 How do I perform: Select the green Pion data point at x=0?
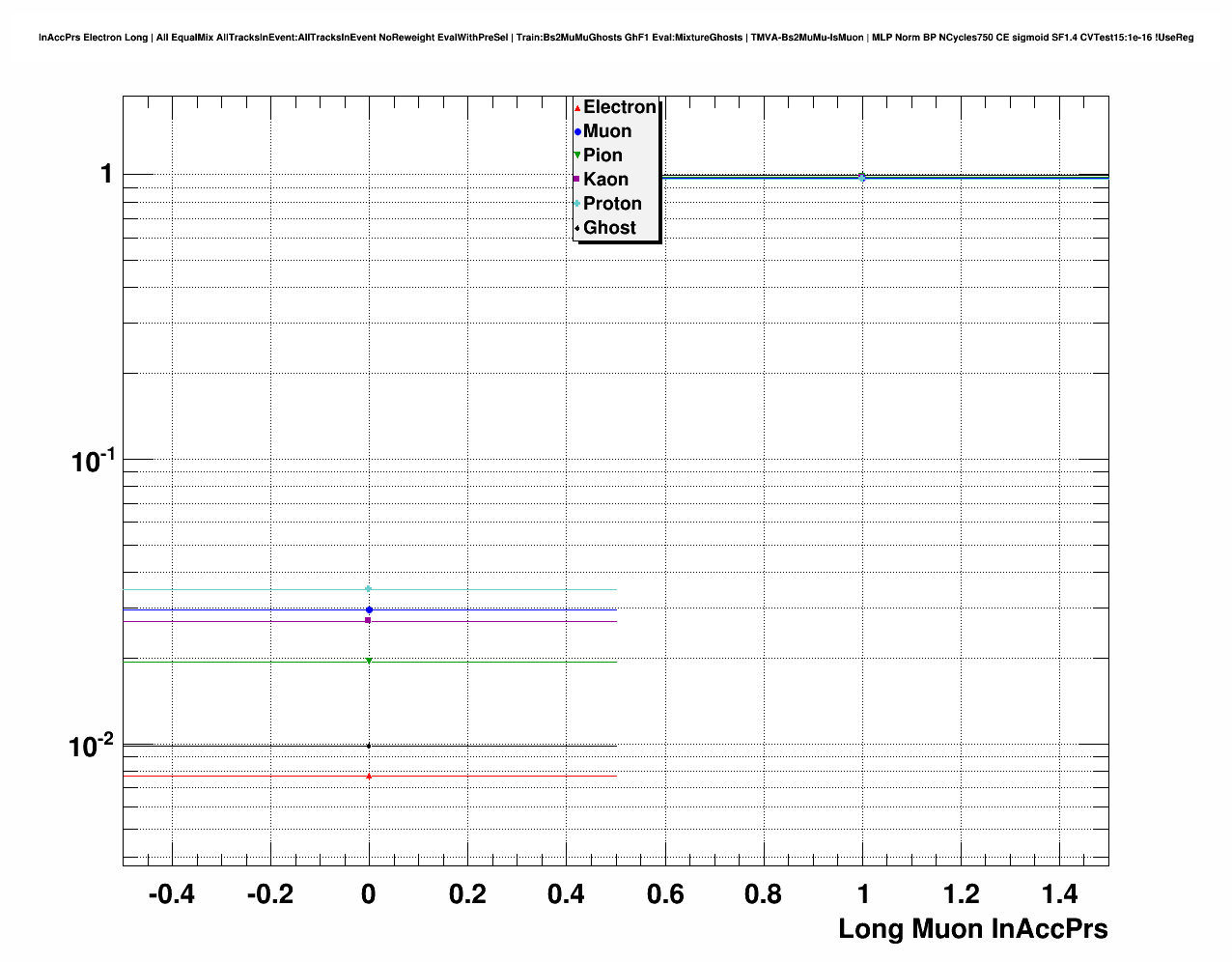(369, 661)
